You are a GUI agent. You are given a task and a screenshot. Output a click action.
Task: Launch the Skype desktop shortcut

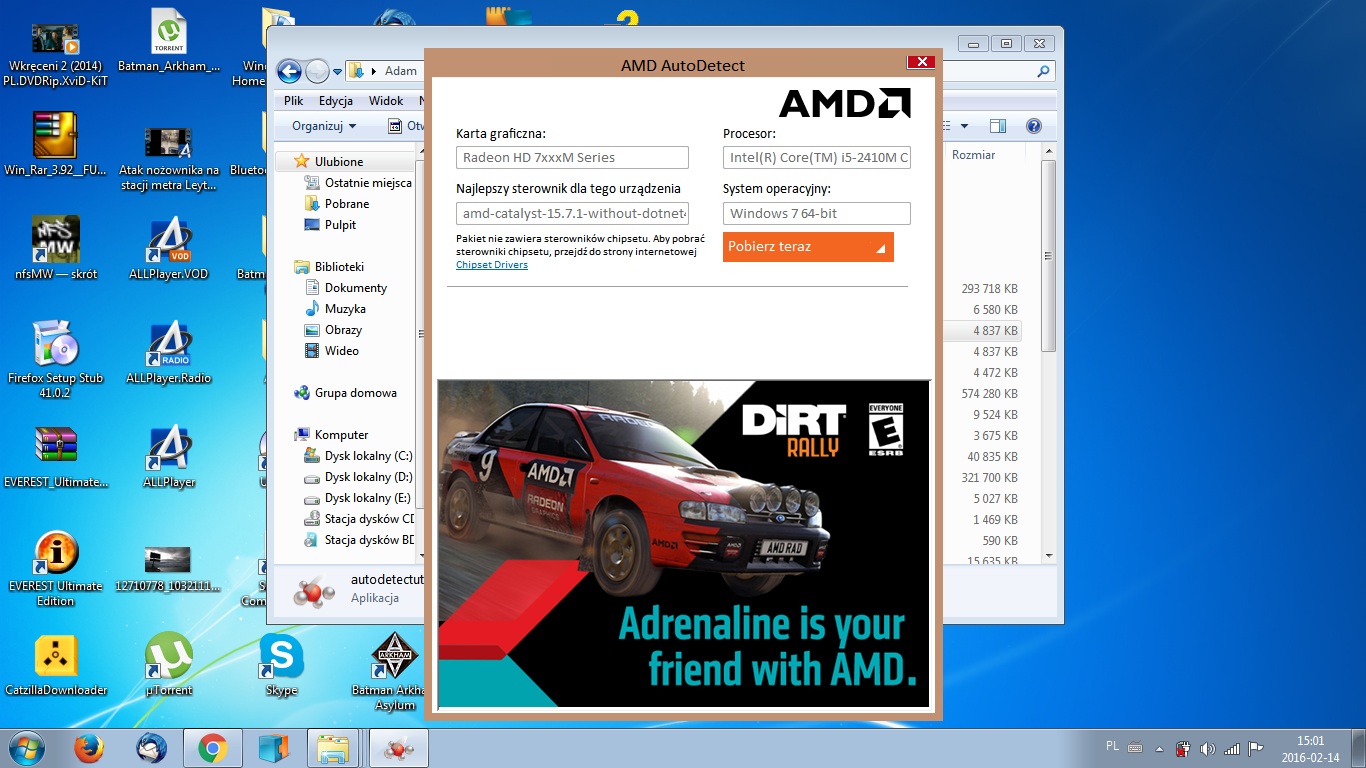coord(281,656)
